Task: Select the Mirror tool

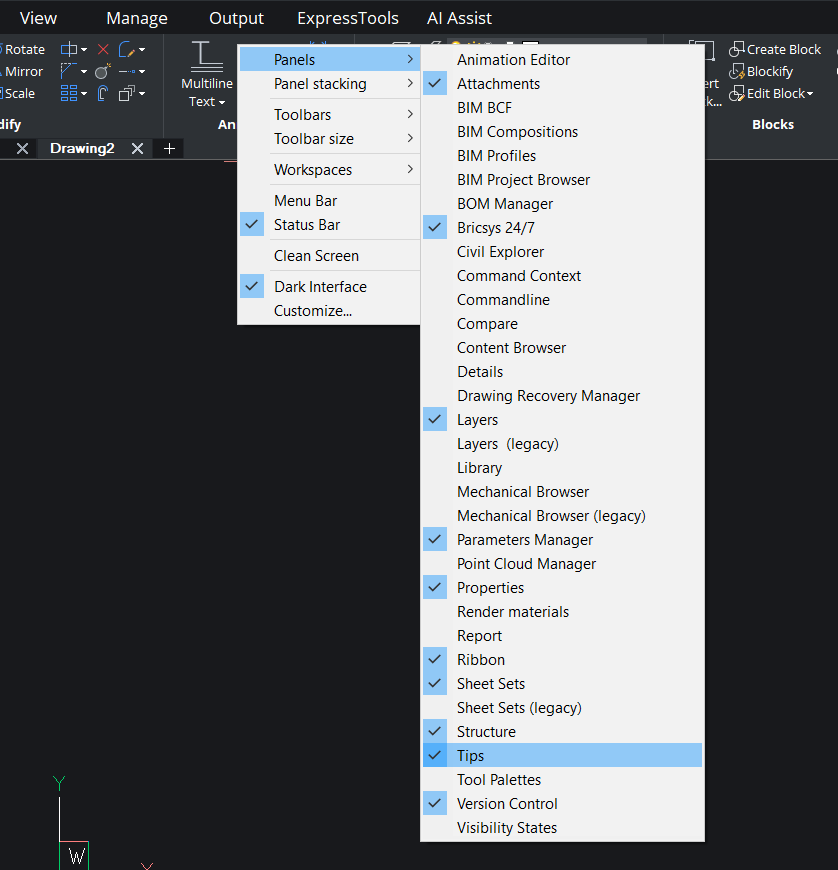Action: coord(21,71)
